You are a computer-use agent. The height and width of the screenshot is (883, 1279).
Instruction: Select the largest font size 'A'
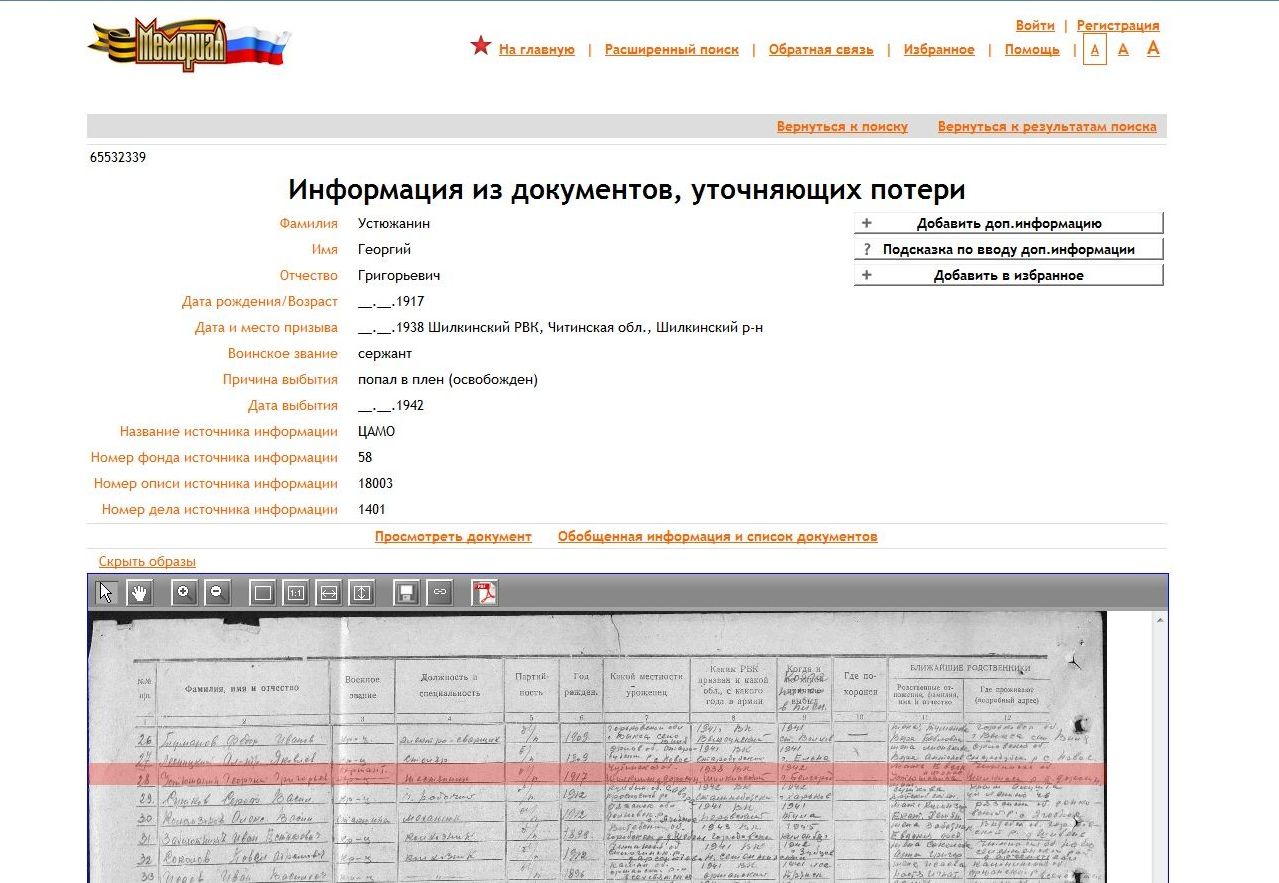(x=1153, y=48)
